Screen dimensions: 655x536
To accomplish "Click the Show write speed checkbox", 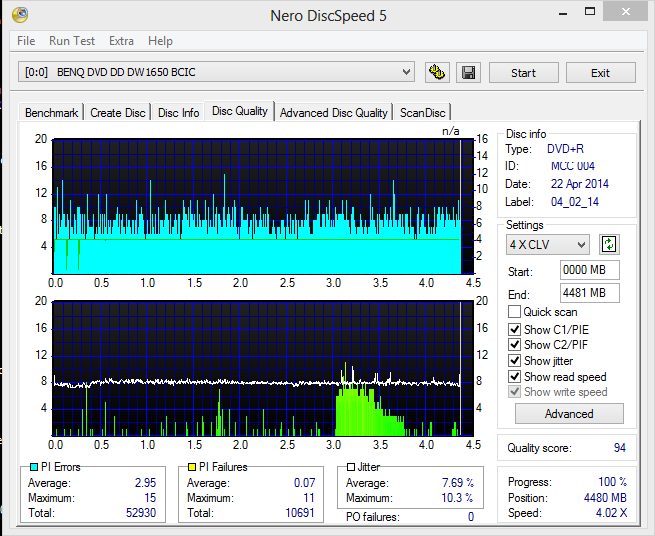I will [x=514, y=392].
